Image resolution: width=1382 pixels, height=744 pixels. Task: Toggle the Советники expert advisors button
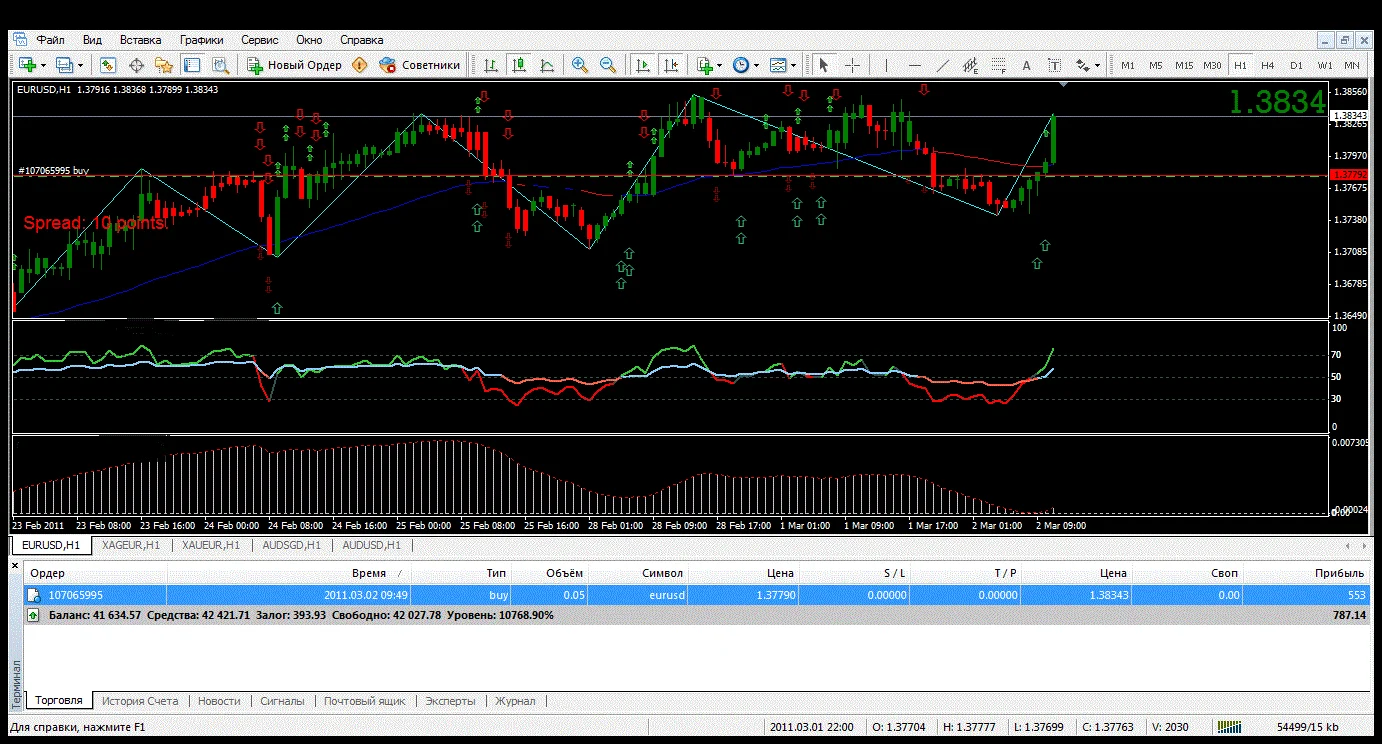[x=420, y=65]
